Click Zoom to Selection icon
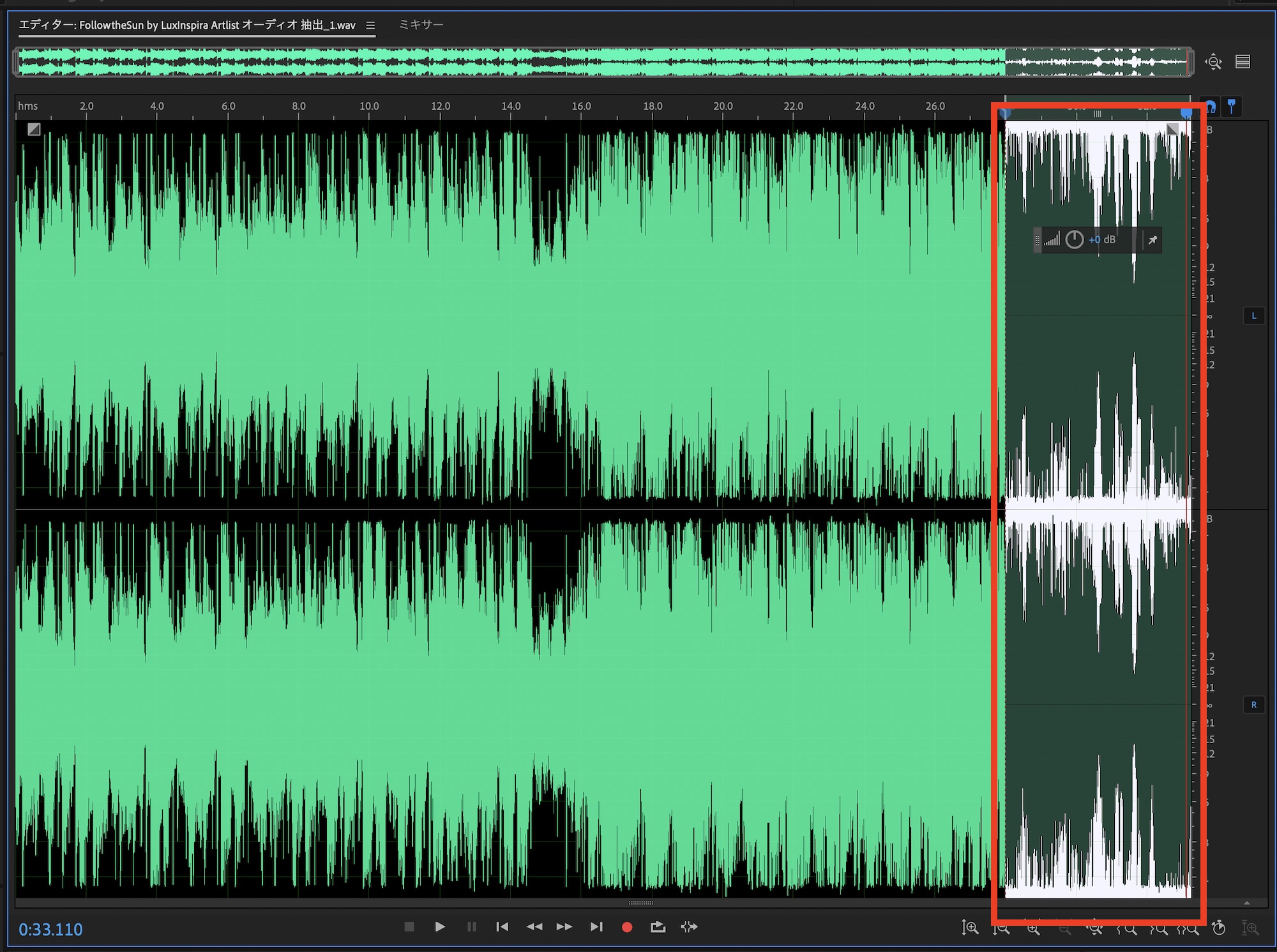1277x952 pixels. click(1189, 928)
